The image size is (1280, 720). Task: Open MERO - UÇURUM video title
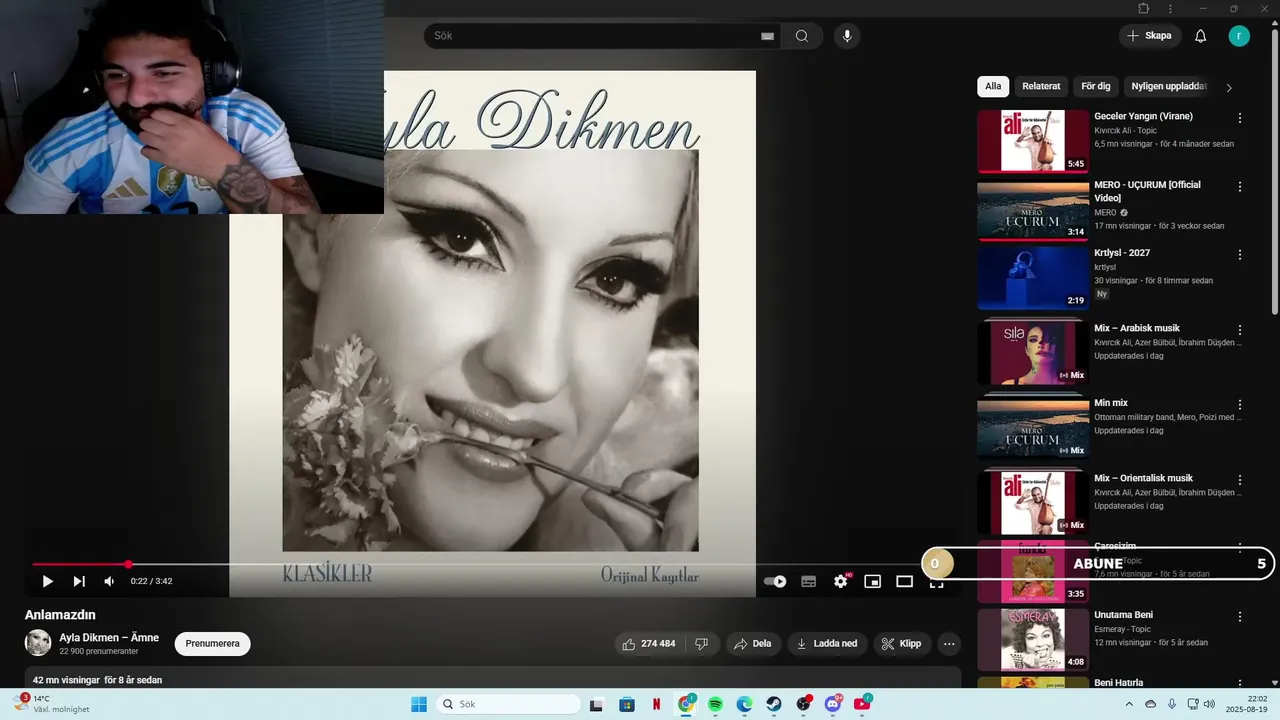pyautogui.click(x=1147, y=191)
